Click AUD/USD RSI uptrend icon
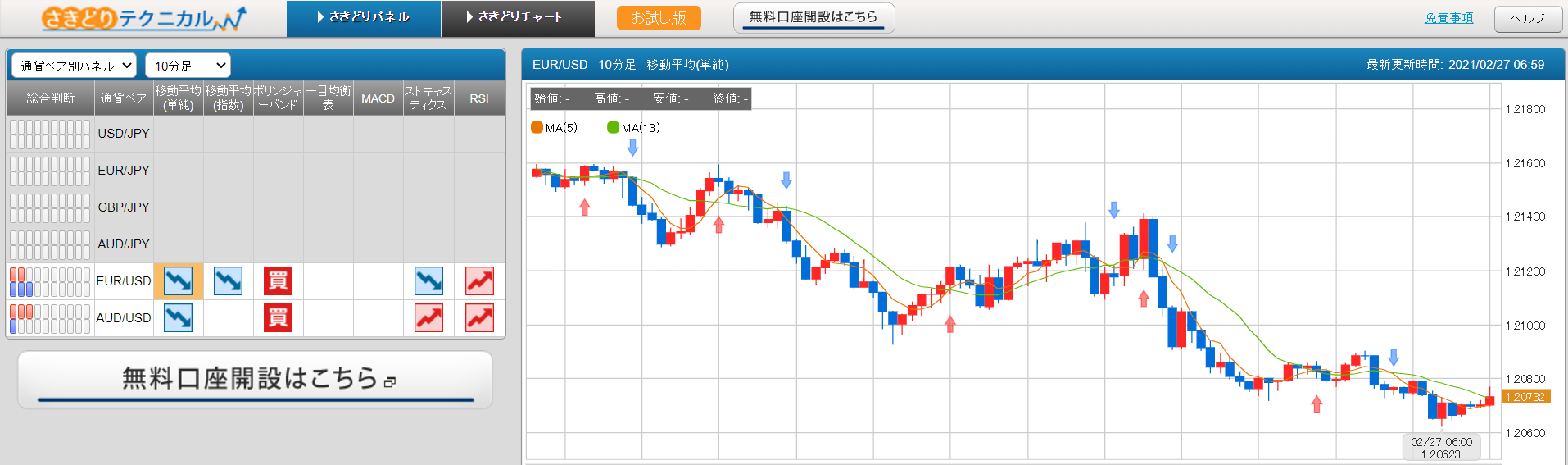The image size is (1568, 465). (479, 318)
